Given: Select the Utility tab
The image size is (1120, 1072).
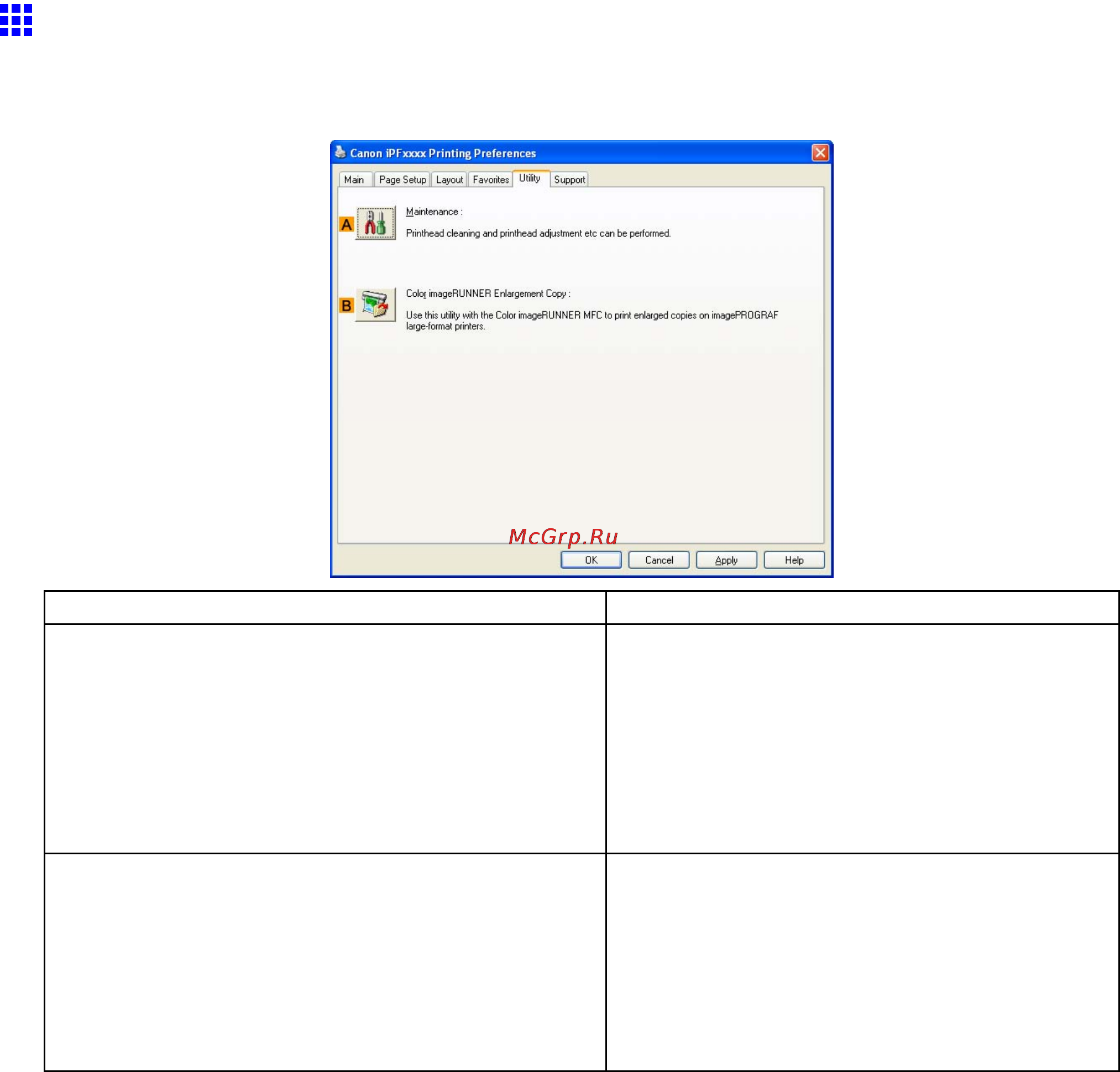Looking at the screenshot, I should [x=530, y=178].
